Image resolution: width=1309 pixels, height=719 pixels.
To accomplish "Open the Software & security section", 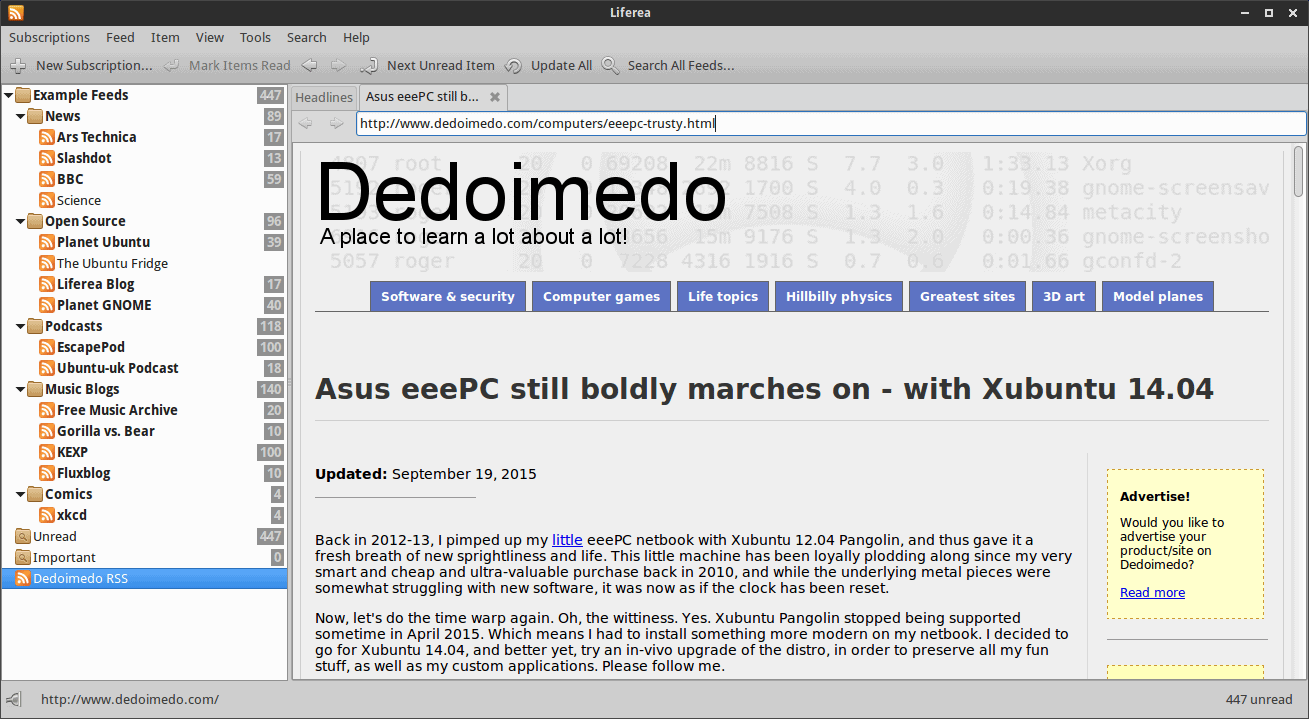I will click(448, 296).
